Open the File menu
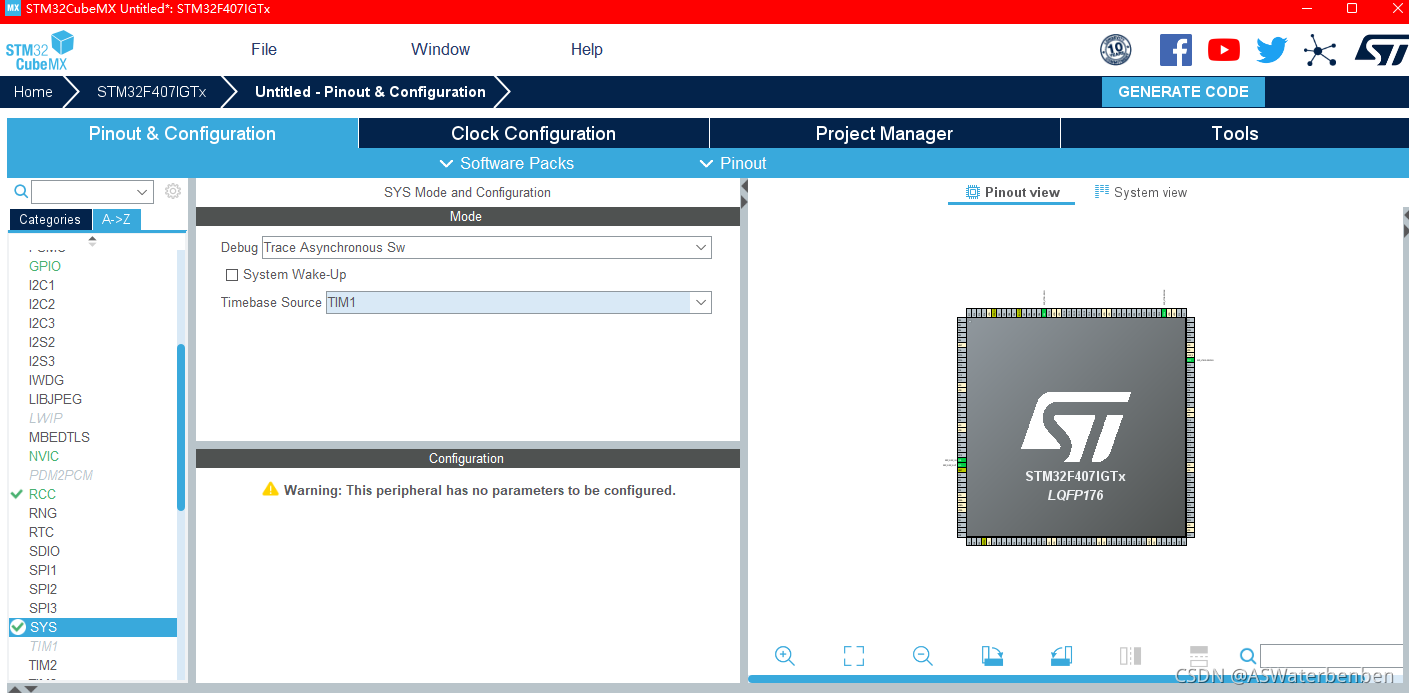The height and width of the screenshot is (694, 1409). coord(264,50)
